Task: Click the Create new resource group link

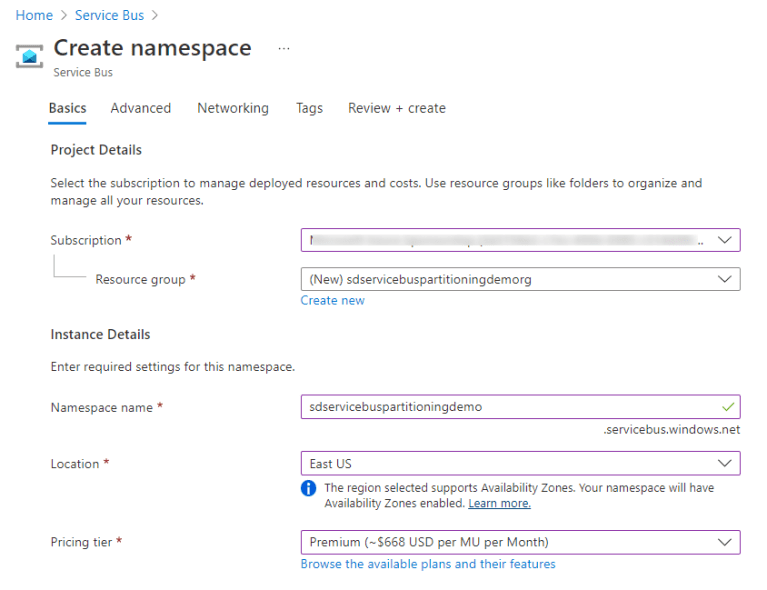Action: pos(333,300)
